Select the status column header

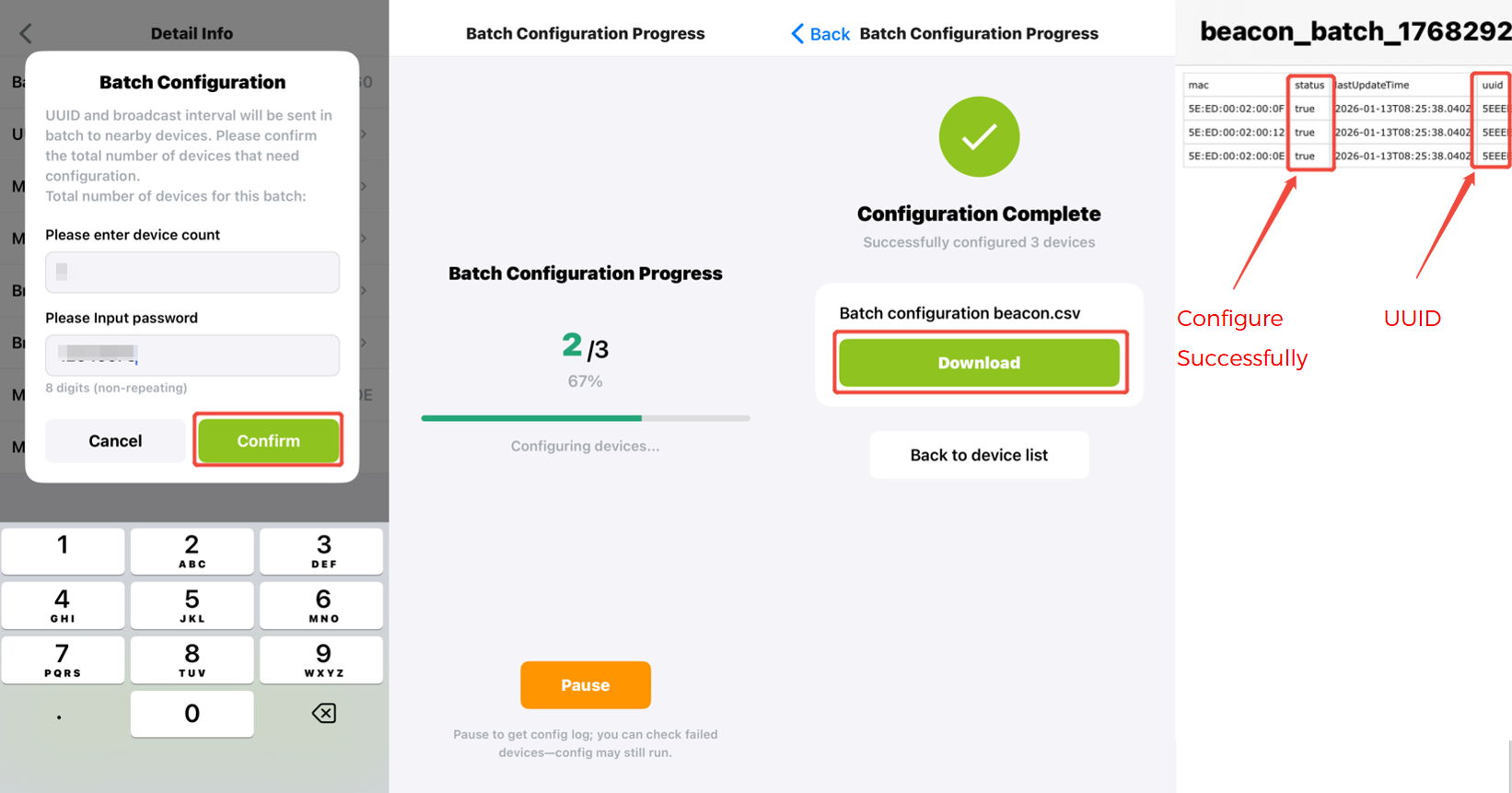click(1308, 85)
